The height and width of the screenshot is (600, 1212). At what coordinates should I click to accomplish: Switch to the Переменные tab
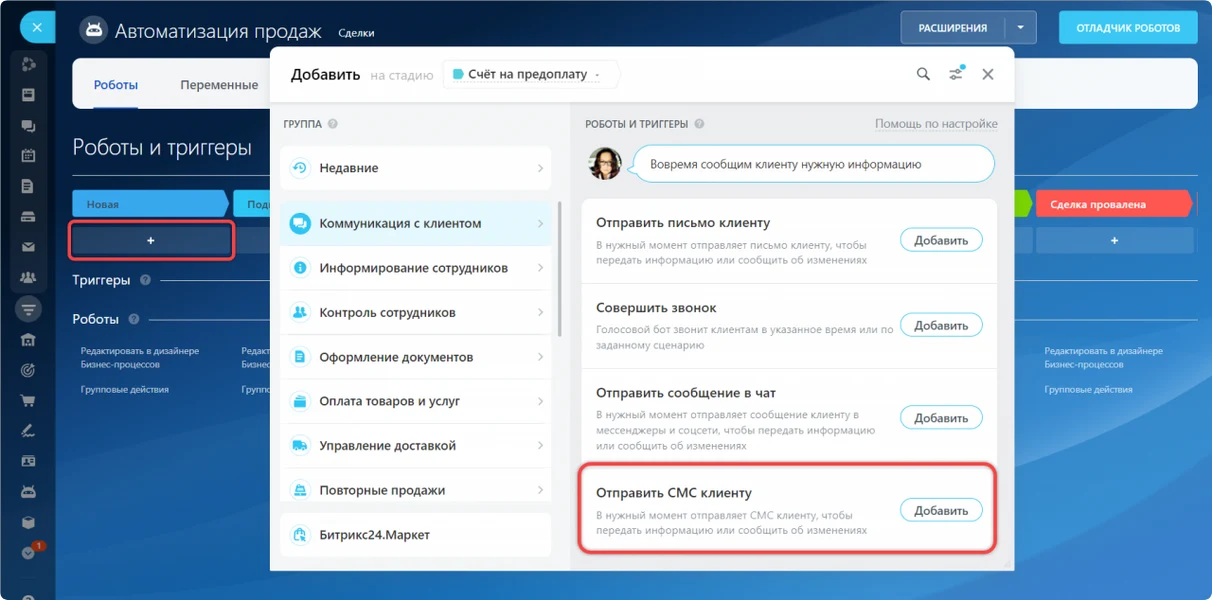pos(219,85)
